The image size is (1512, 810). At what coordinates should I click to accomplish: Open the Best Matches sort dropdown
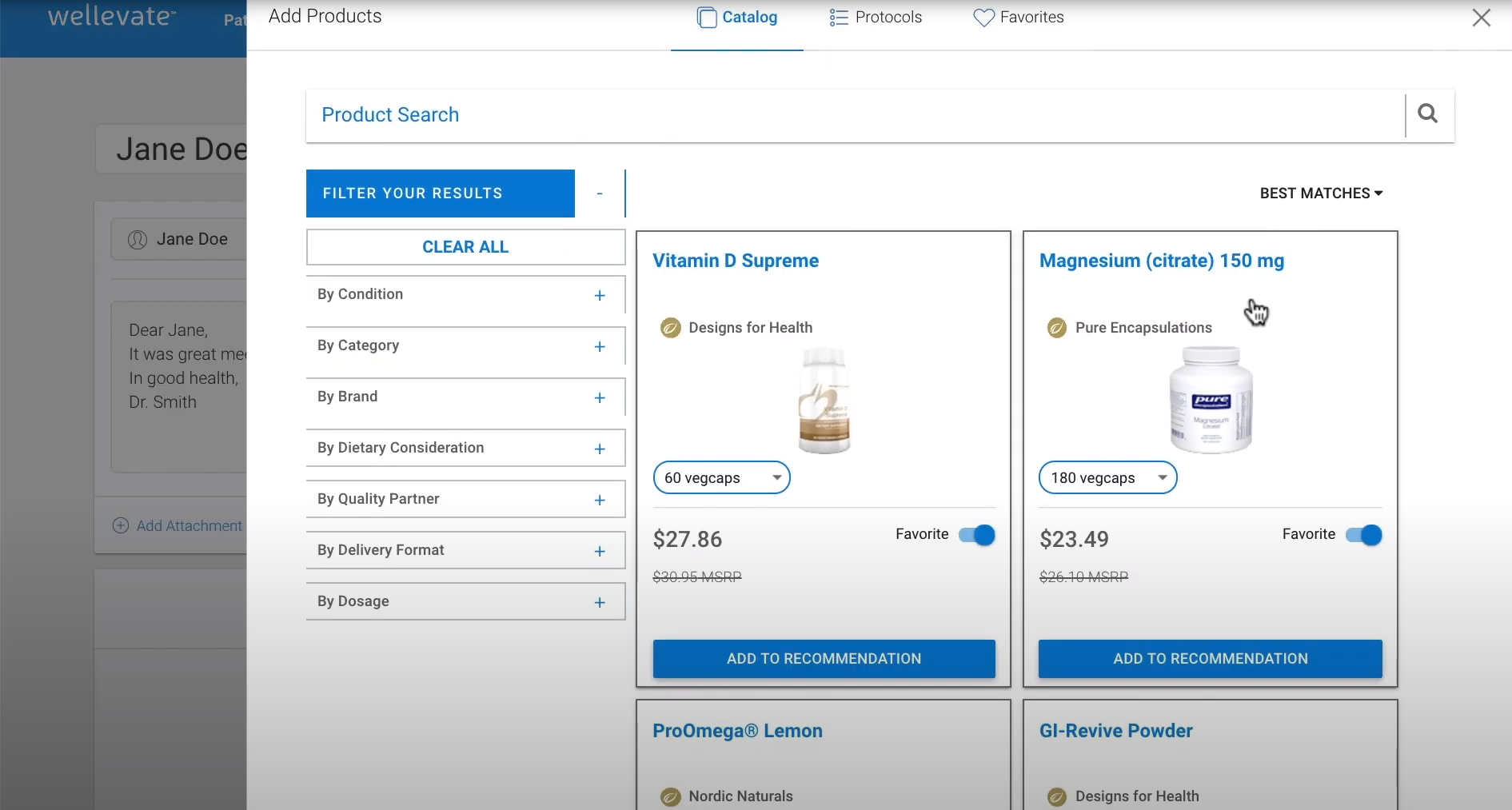1321,194
